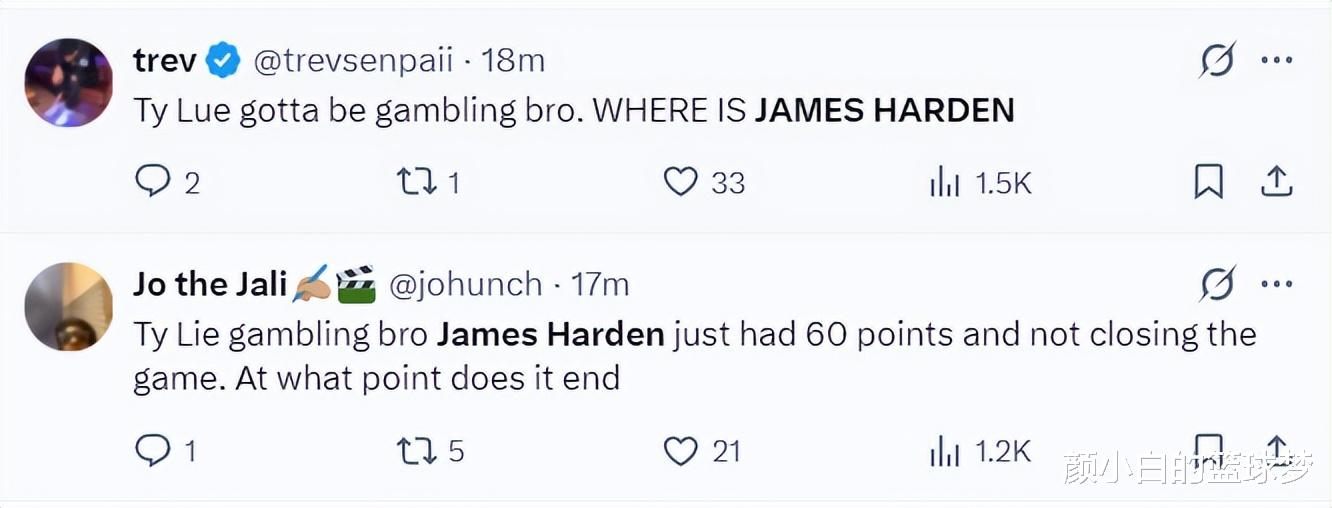Like Jo the Jali's tweet
The height and width of the screenshot is (508, 1332).
pyautogui.click(x=681, y=451)
